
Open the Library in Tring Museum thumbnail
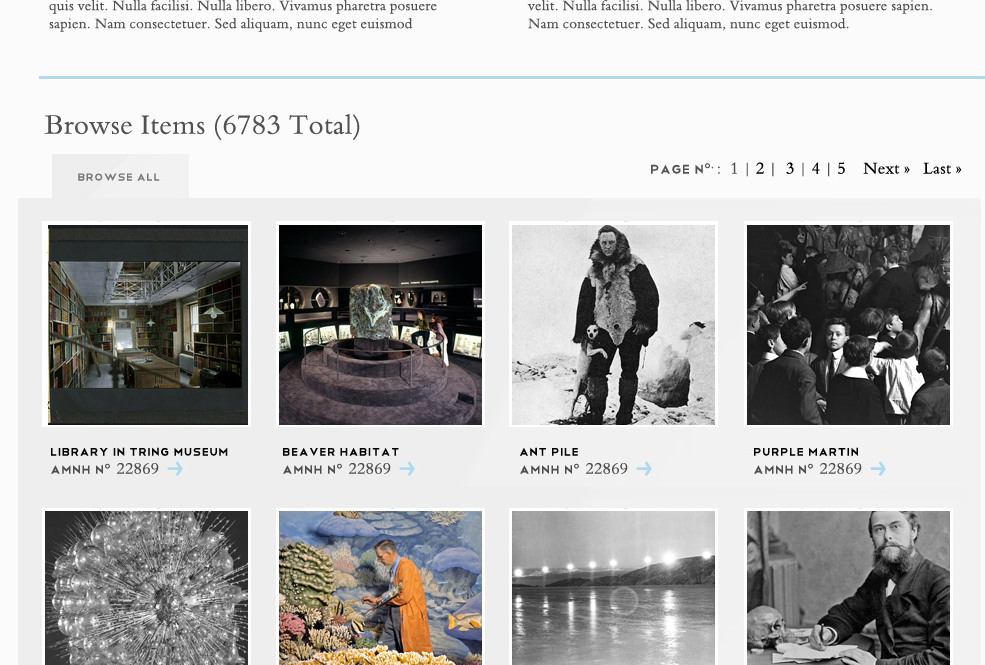(146, 324)
